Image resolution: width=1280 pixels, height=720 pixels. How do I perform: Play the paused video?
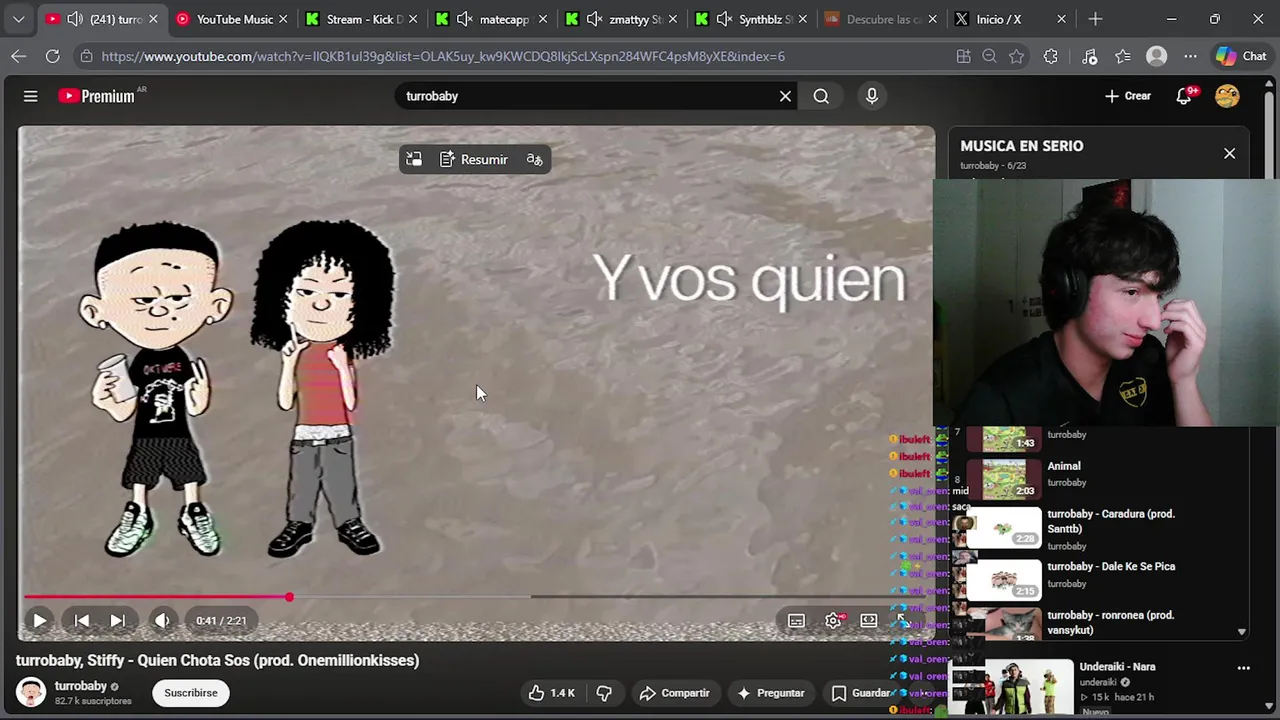[40, 621]
